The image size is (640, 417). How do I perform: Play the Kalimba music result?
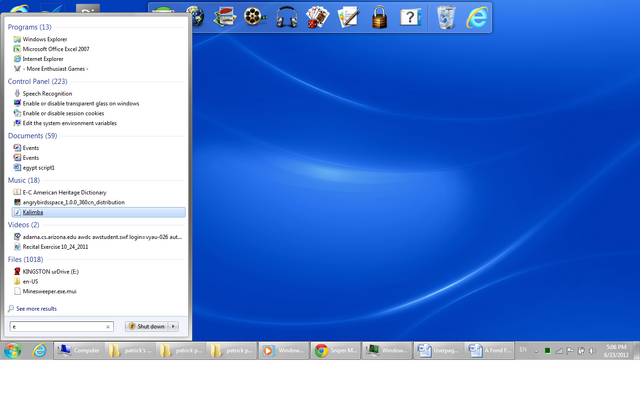click(98, 212)
